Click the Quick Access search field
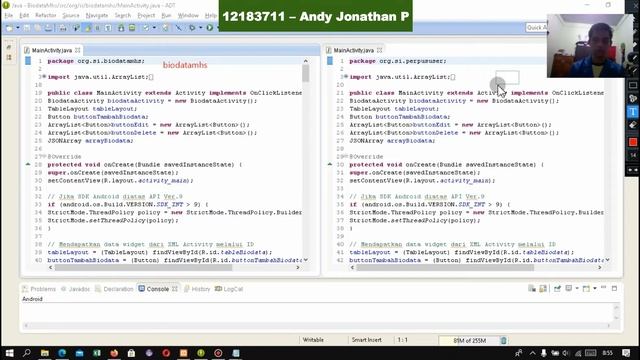The height and width of the screenshot is (360, 640). point(536,27)
